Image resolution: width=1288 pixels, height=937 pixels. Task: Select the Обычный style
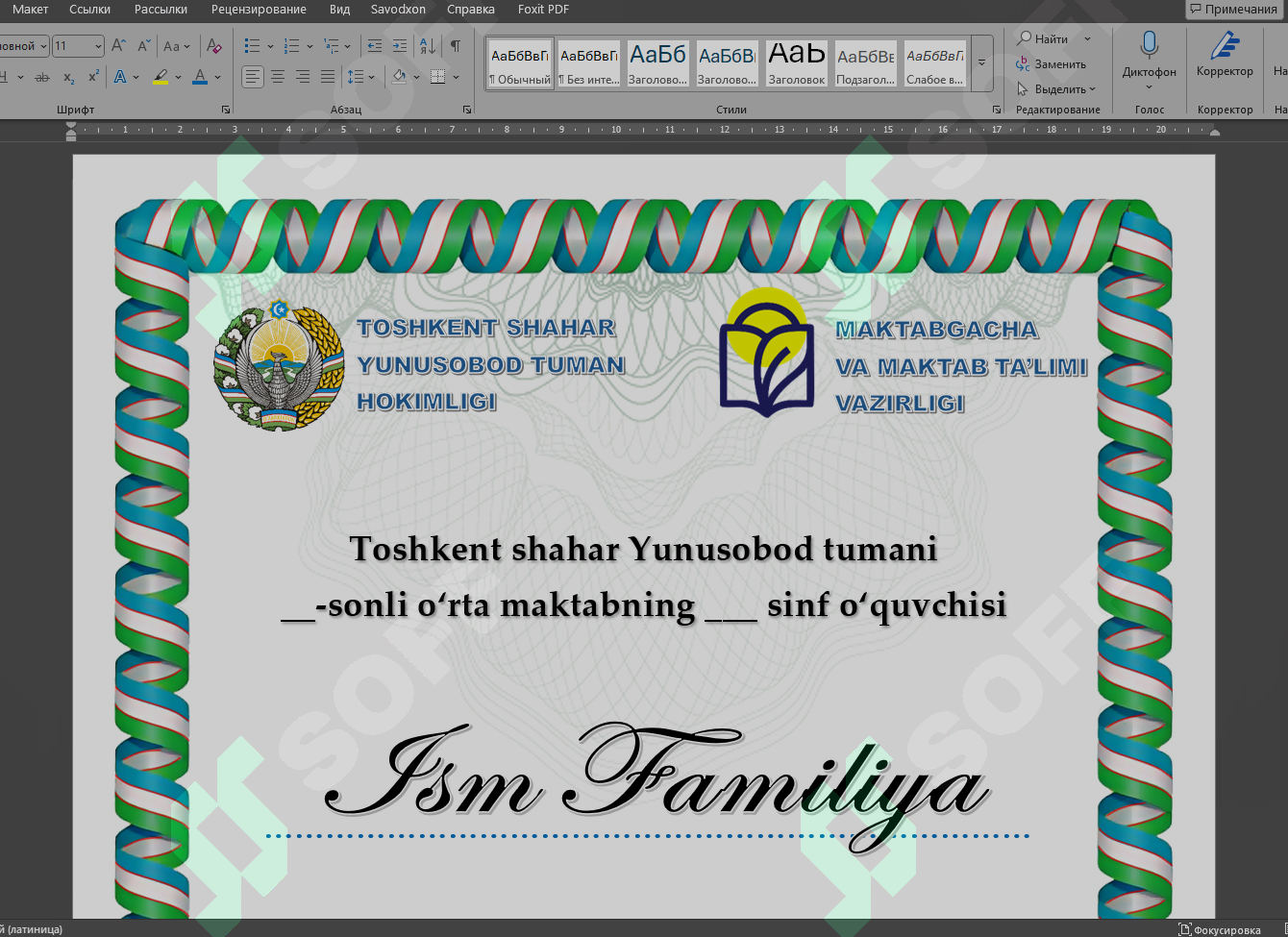click(519, 63)
